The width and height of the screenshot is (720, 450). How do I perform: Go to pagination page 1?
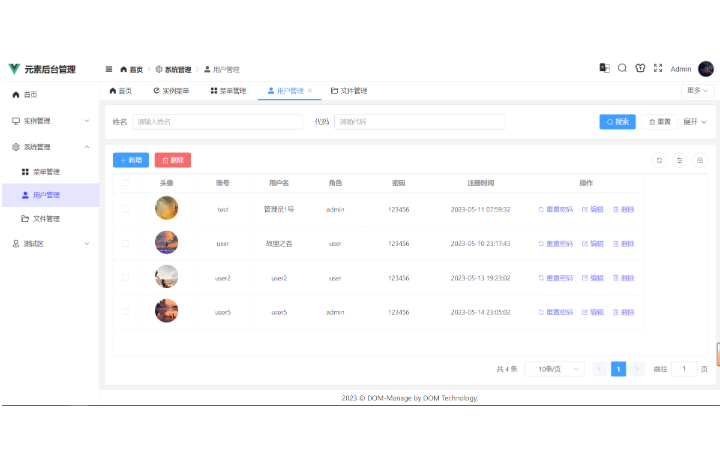point(619,369)
